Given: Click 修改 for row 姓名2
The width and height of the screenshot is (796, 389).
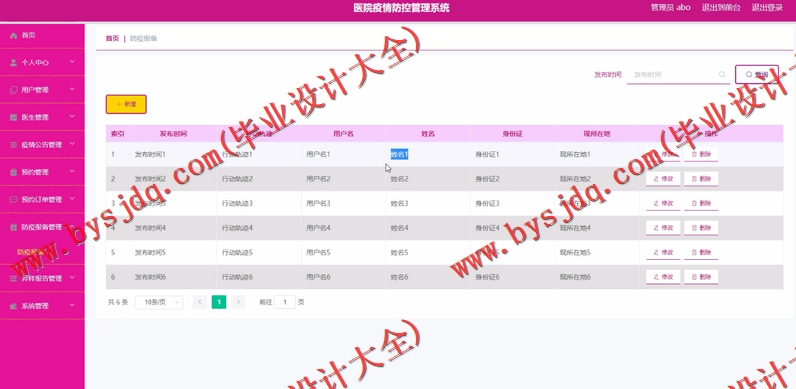Looking at the screenshot, I should point(663,179).
